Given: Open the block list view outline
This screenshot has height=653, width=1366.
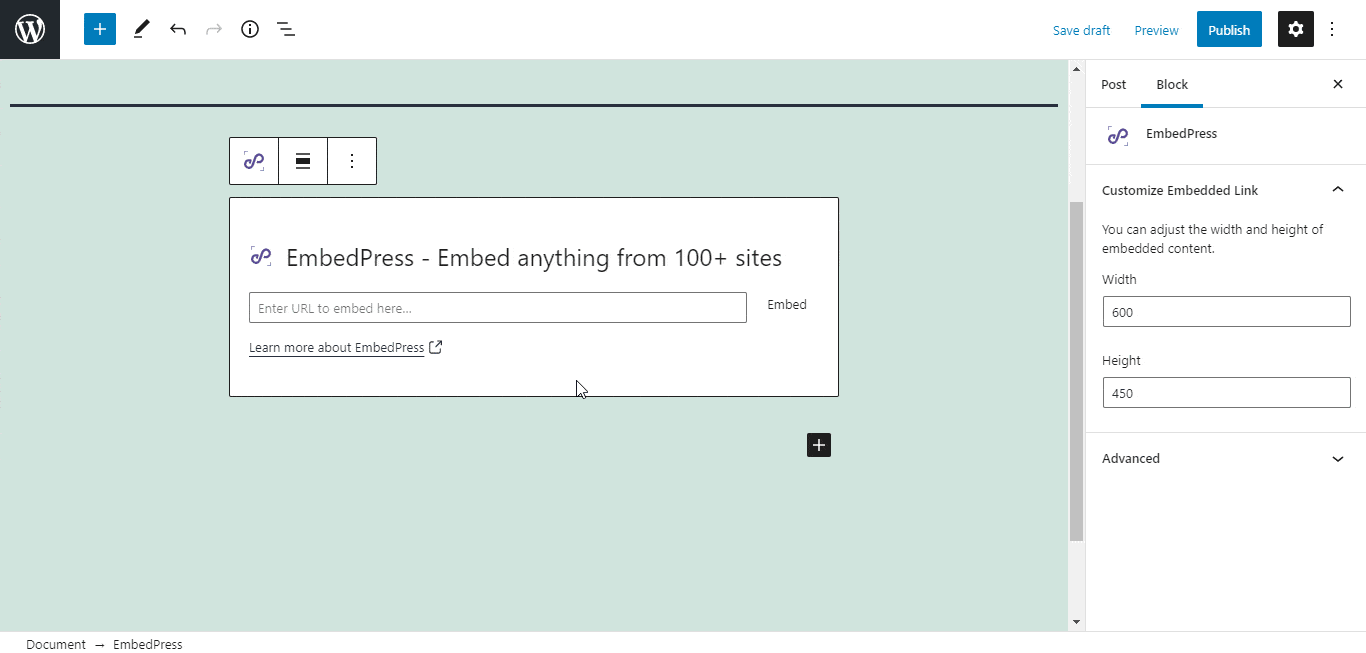Looking at the screenshot, I should pos(286,29).
